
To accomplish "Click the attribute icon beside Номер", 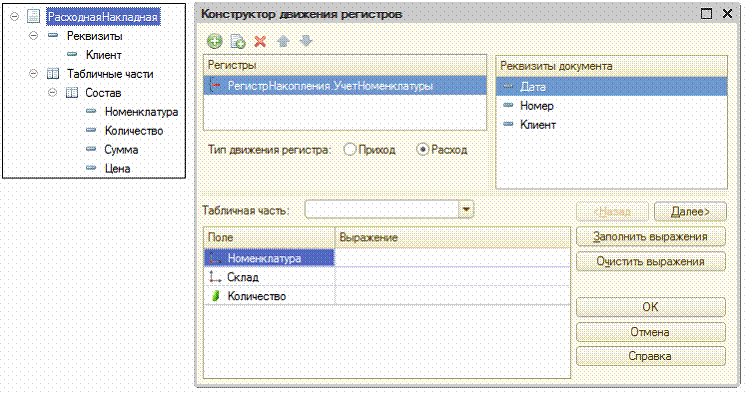I will 509,105.
